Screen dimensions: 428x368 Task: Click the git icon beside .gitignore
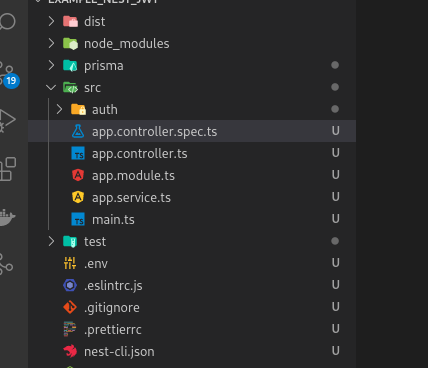(x=70, y=307)
